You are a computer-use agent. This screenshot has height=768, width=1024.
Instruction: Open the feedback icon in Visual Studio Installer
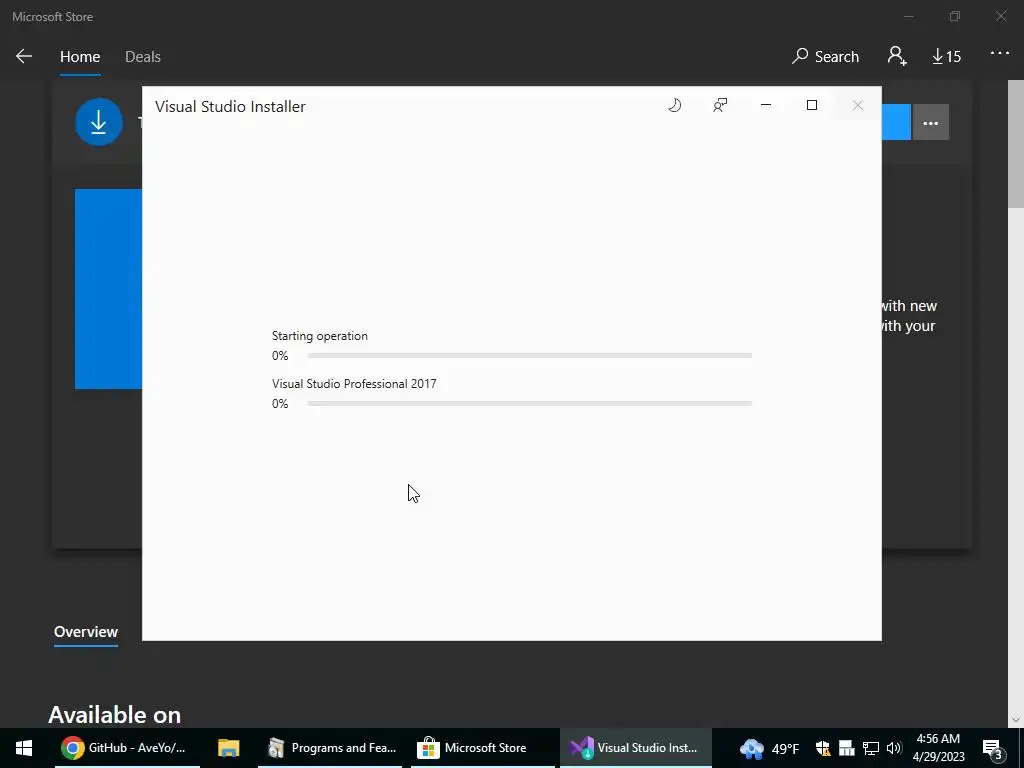(x=720, y=105)
